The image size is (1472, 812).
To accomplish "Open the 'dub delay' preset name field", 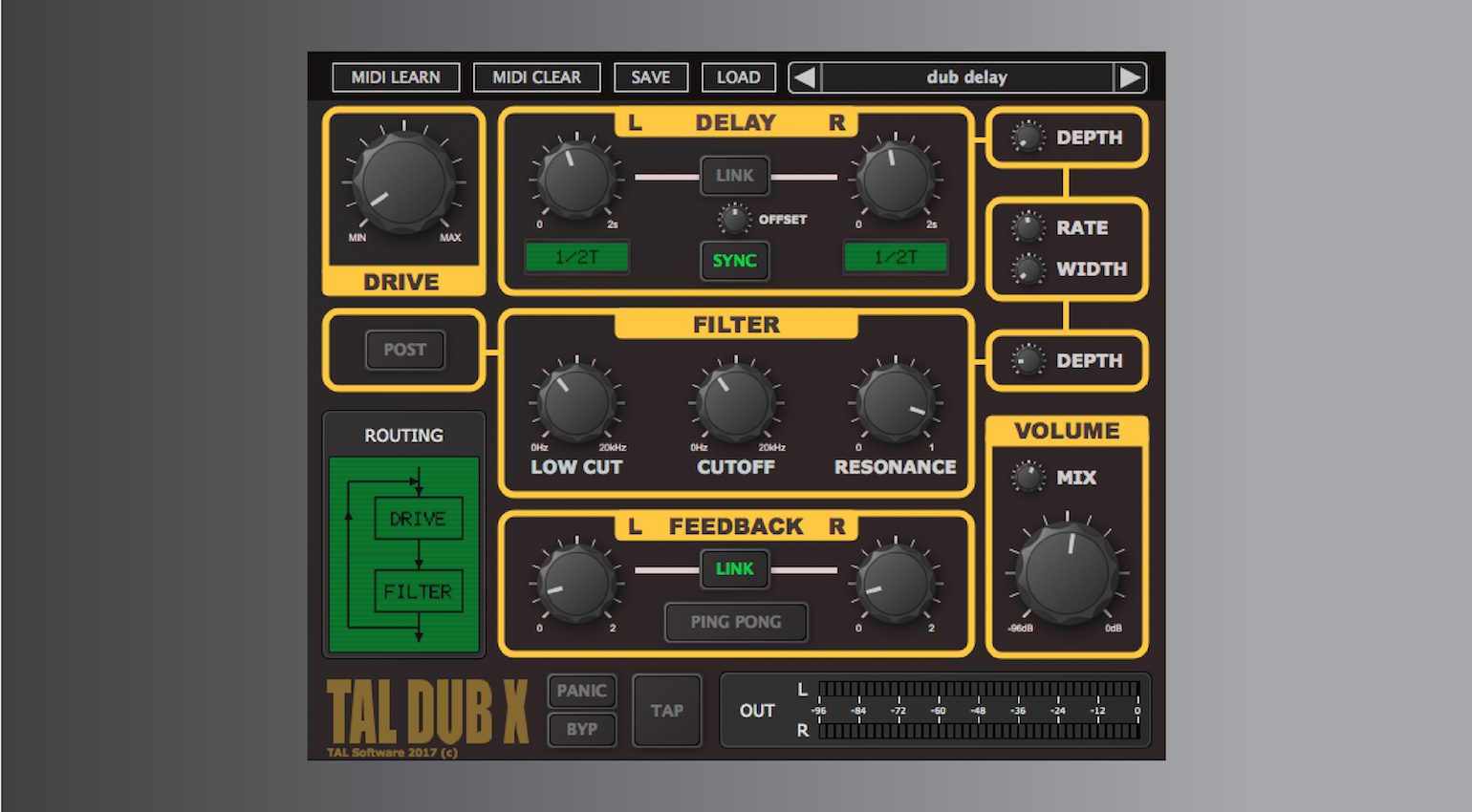I will click(x=967, y=77).
